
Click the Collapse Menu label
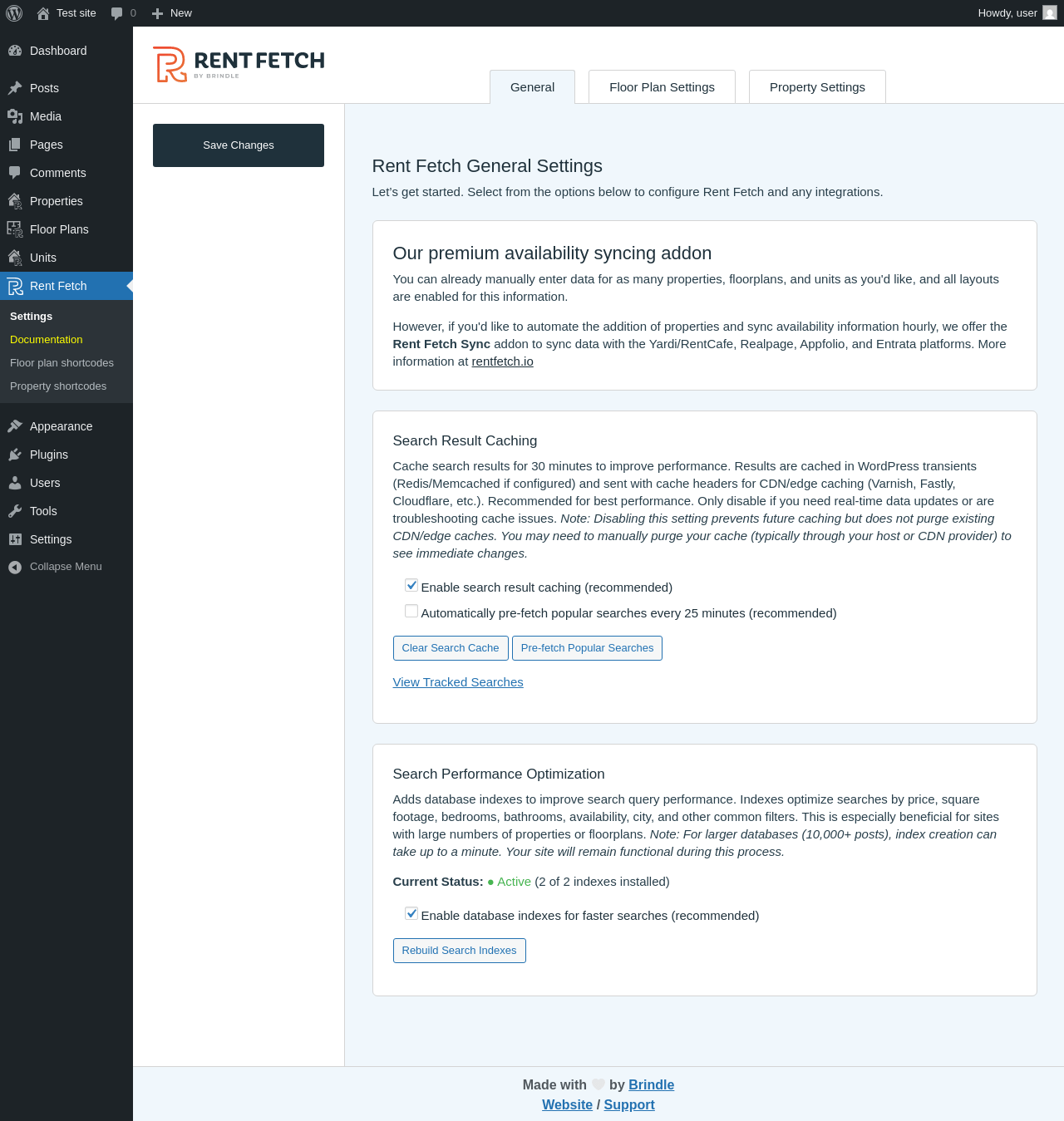point(66,567)
